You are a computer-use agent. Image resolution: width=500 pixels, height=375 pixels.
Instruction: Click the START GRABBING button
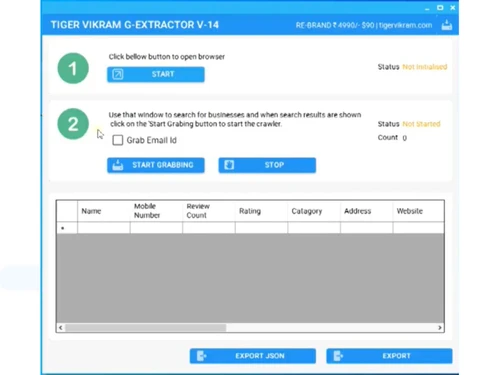click(x=156, y=165)
